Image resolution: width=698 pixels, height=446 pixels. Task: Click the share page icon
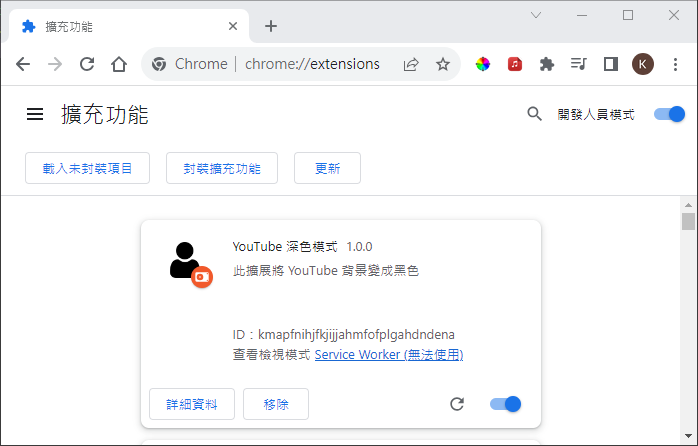pyautogui.click(x=411, y=64)
